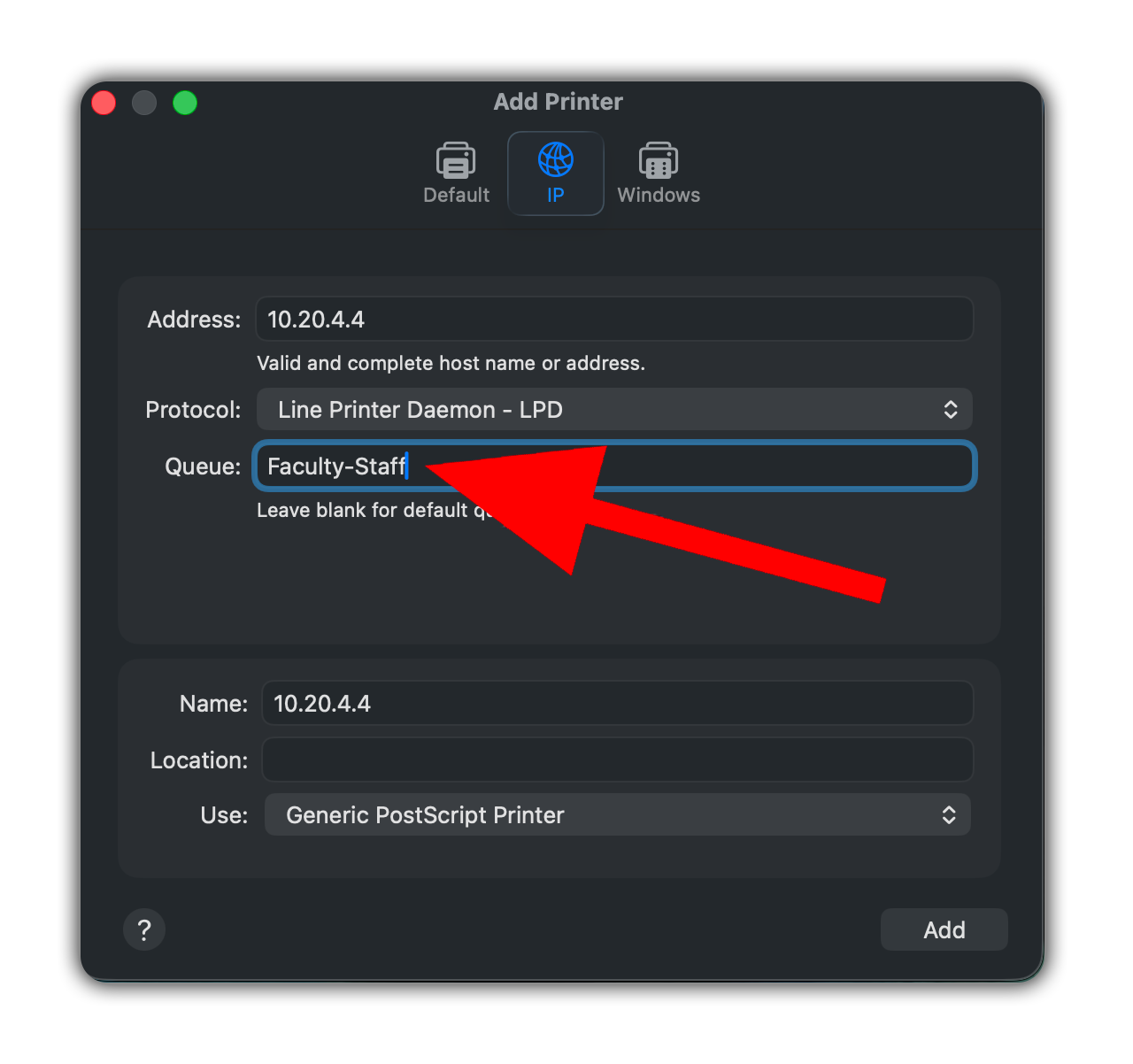Image resolution: width=1133 pixels, height=1064 pixels.
Task: Open Generic PostScript Printer selection menu
Action: click(x=618, y=814)
